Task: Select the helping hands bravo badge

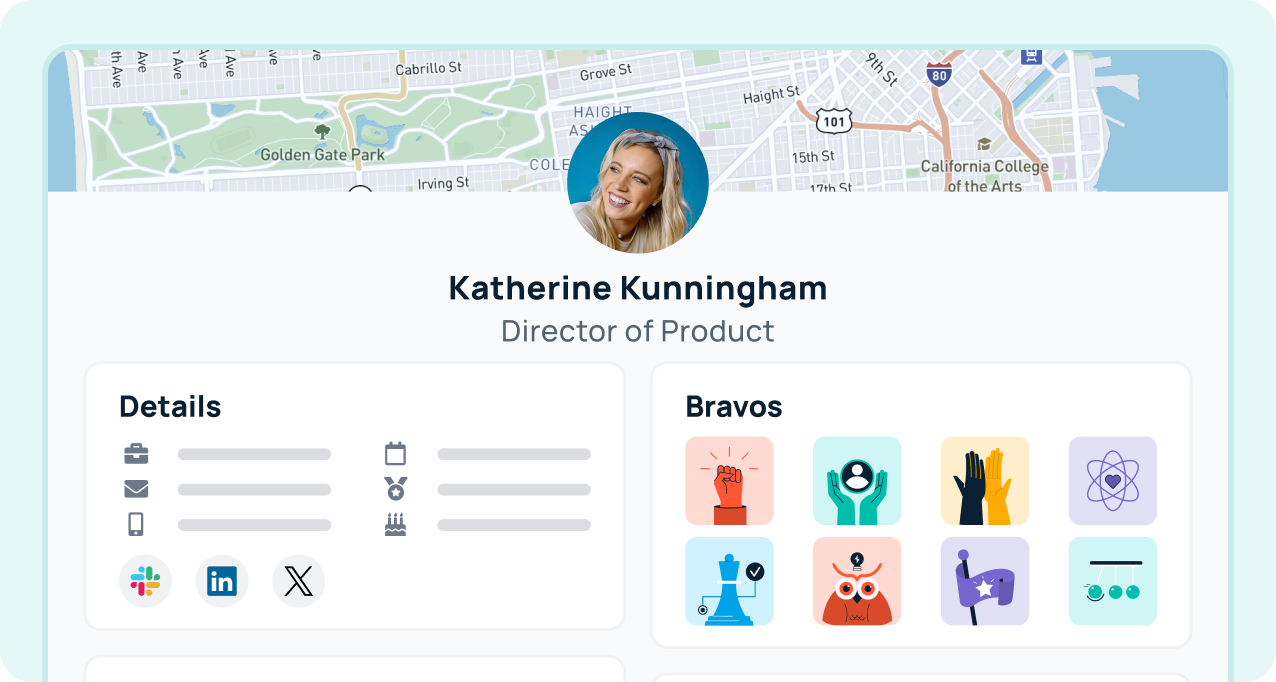Action: click(x=857, y=481)
